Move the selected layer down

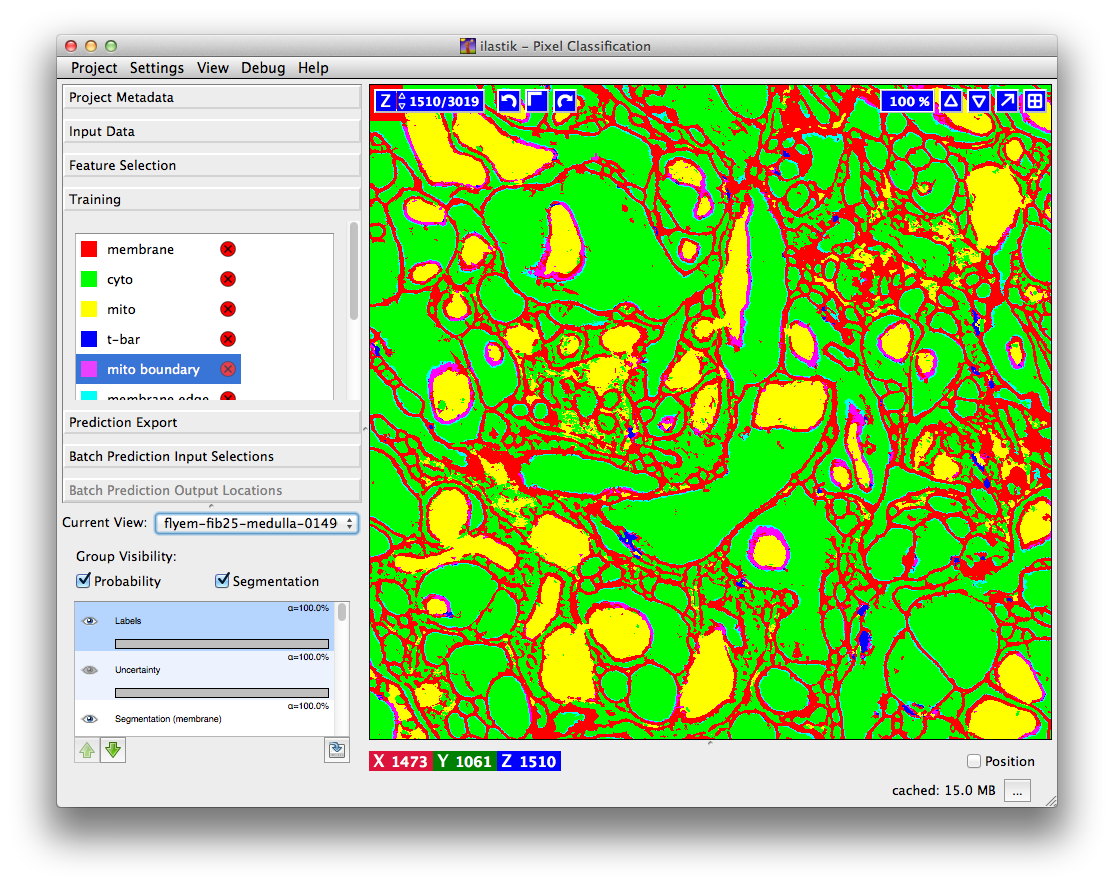pos(113,750)
